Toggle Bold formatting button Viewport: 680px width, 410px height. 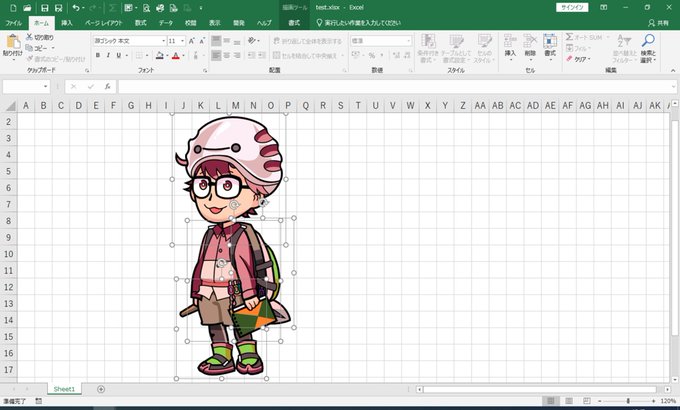98,55
